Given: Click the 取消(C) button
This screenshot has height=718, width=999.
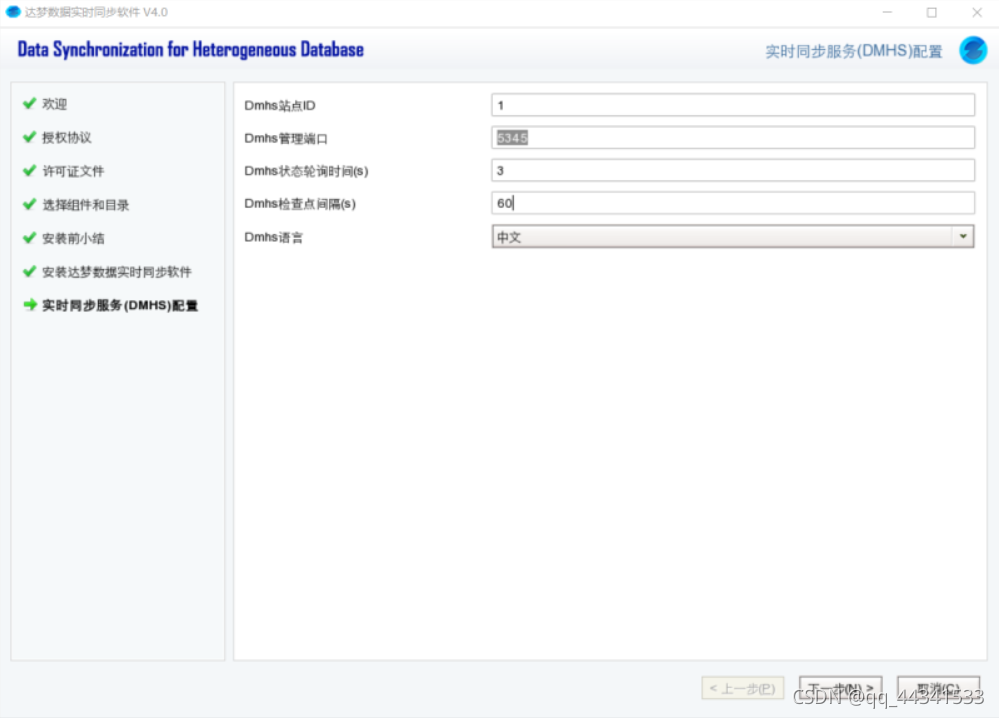Looking at the screenshot, I should pyautogui.click(x=938, y=689).
